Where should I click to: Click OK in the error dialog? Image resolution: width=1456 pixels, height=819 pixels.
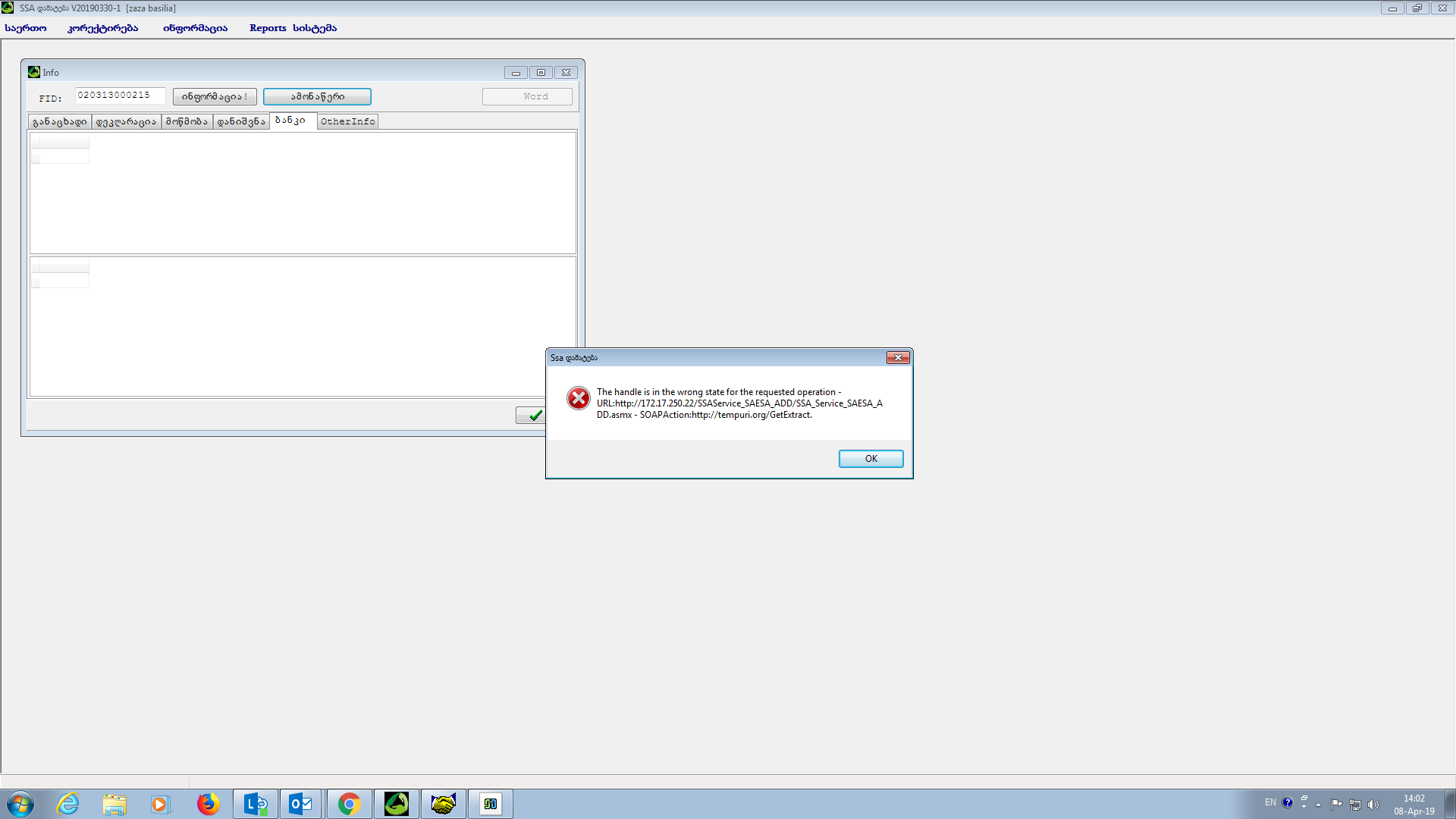pos(871,459)
